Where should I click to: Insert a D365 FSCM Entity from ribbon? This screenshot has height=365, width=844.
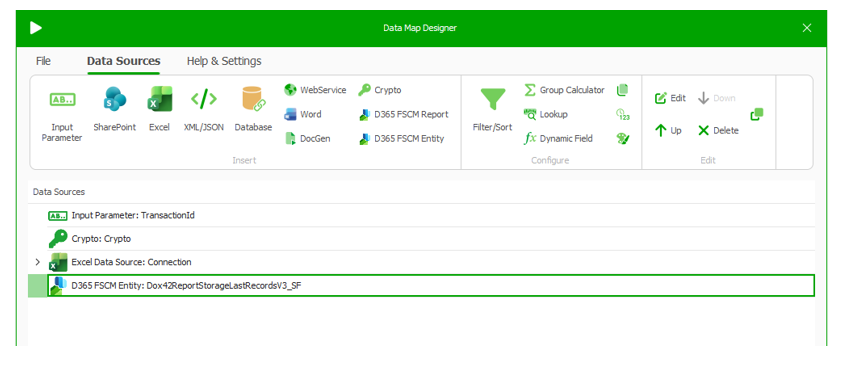[x=401, y=138]
